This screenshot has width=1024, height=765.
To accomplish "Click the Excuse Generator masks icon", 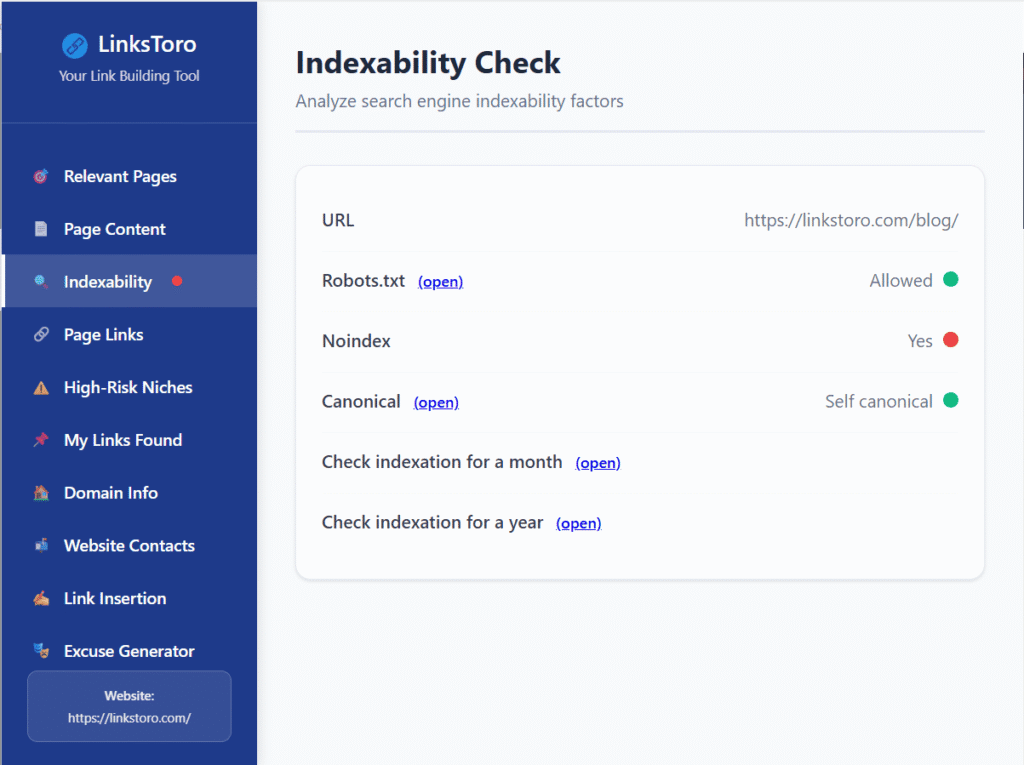I will [x=41, y=651].
